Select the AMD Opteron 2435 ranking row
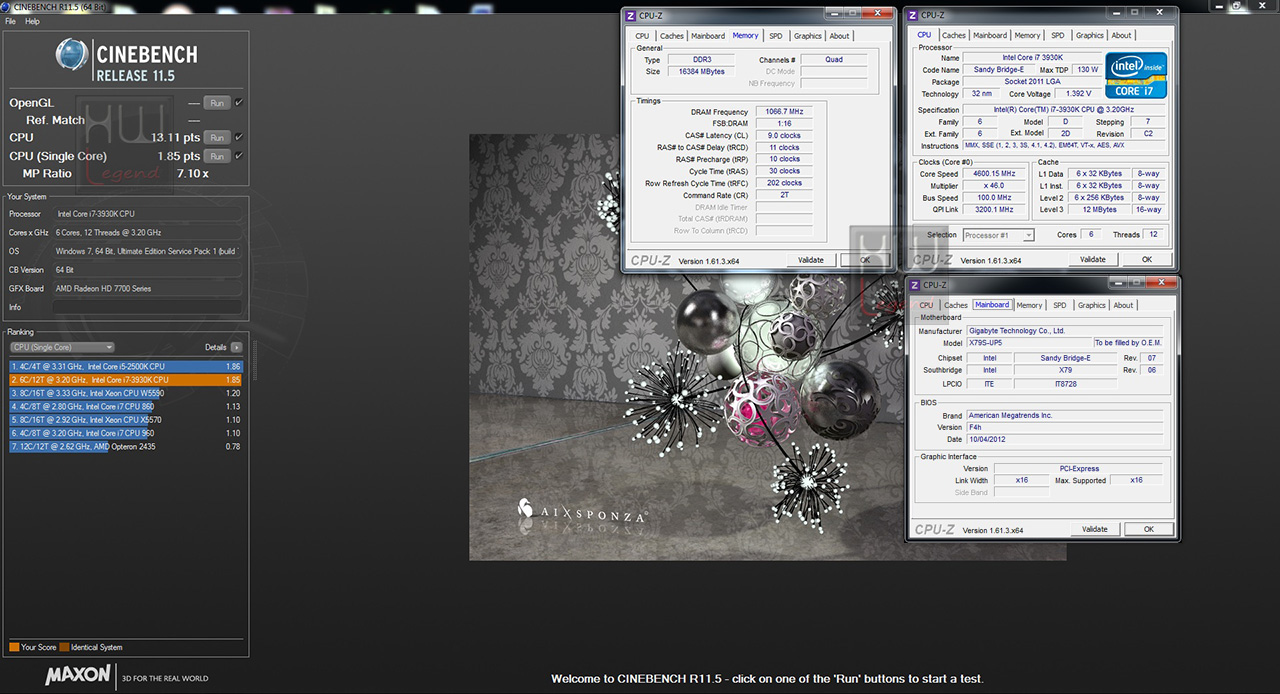 coord(125,447)
